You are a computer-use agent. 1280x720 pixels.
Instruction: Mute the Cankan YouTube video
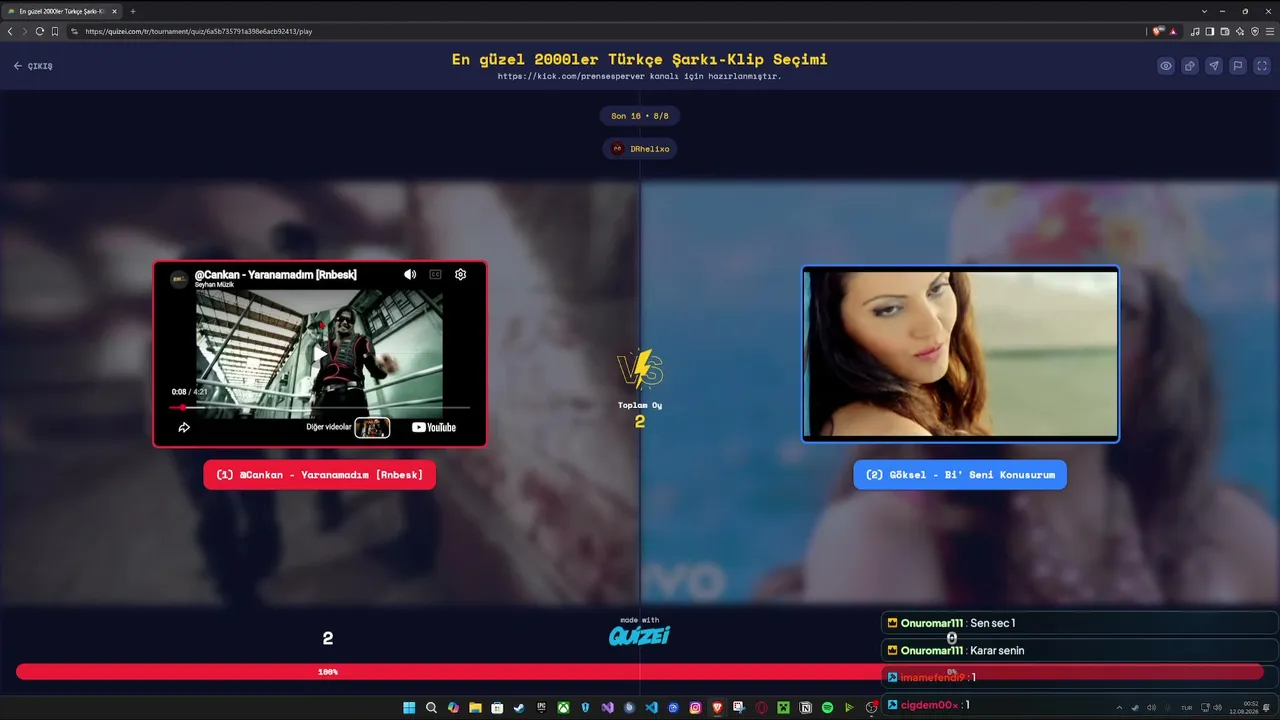410,274
